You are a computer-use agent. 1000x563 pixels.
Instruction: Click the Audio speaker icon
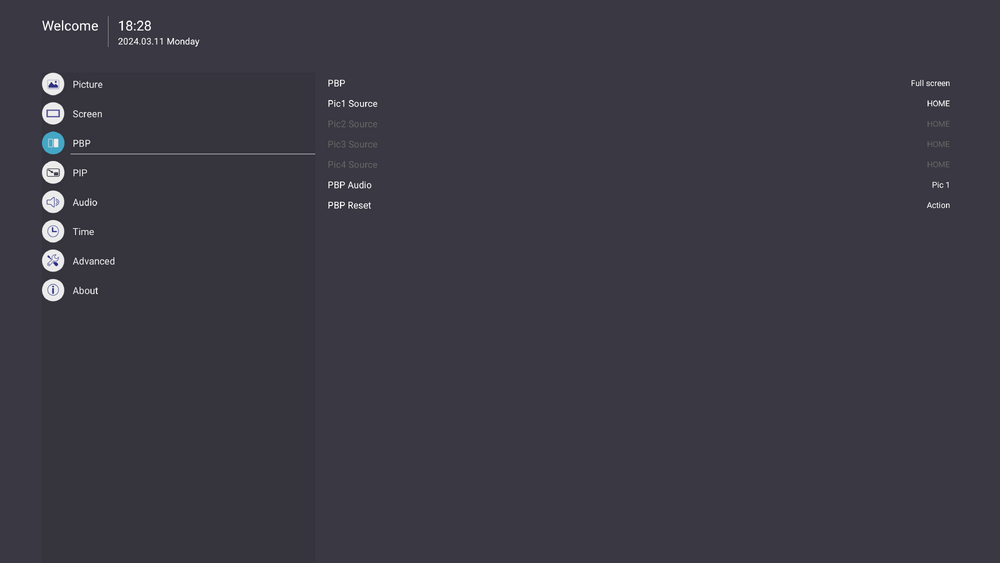point(53,202)
